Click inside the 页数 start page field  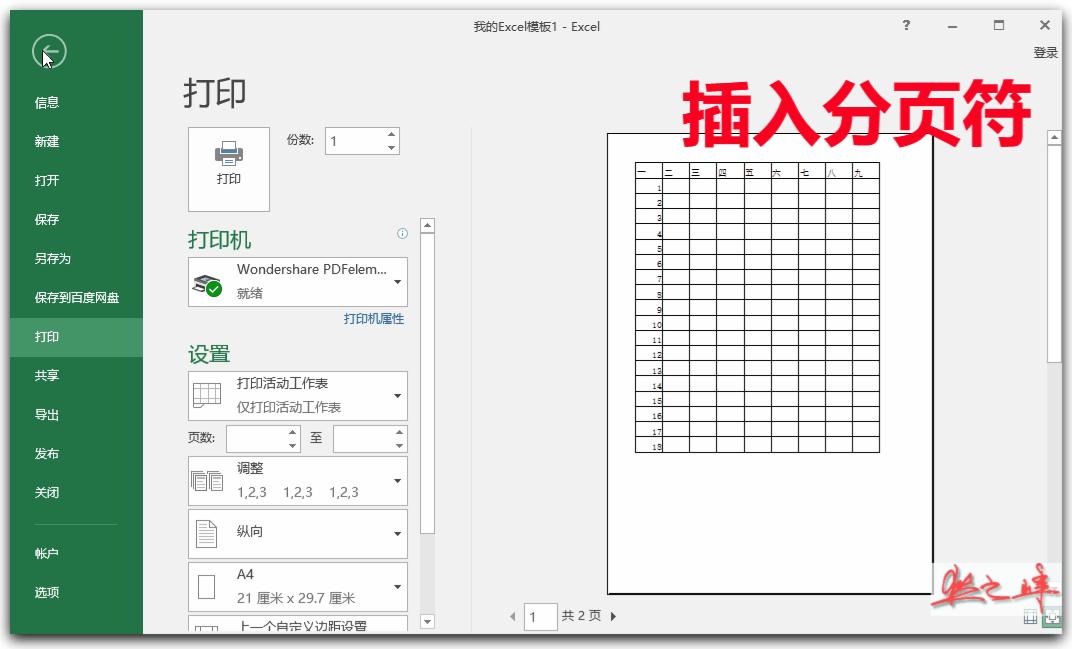coord(256,438)
